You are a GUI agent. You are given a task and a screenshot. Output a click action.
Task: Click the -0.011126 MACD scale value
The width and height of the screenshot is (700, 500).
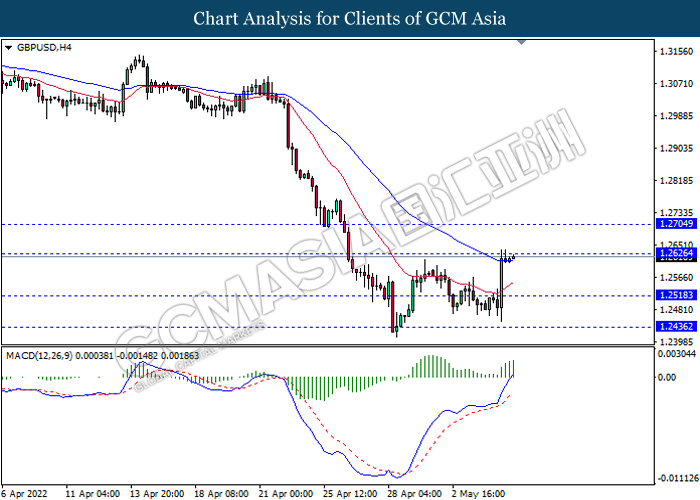[x=679, y=479]
